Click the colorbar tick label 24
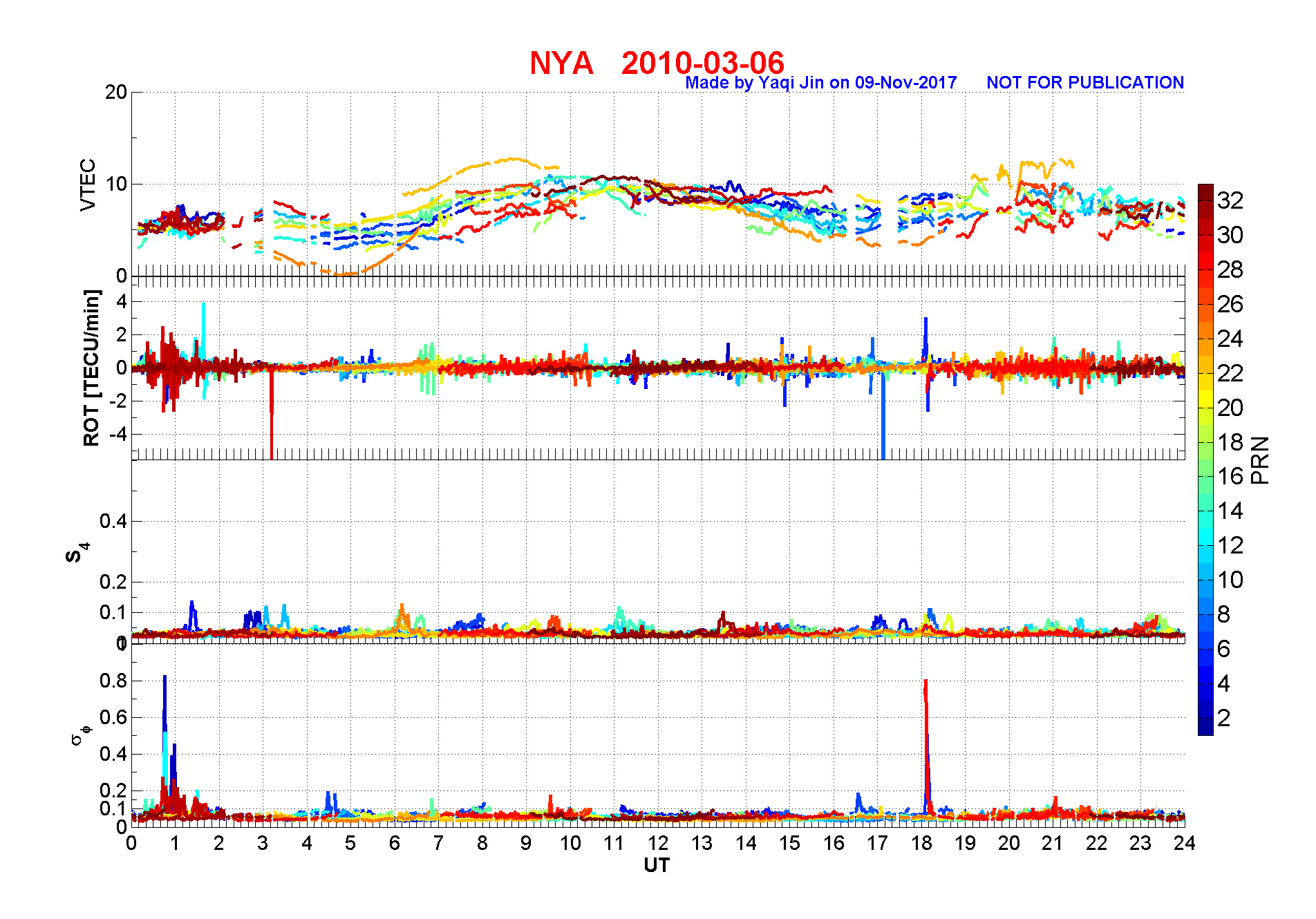Screen dimensions: 1316x919 tap(1230, 339)
